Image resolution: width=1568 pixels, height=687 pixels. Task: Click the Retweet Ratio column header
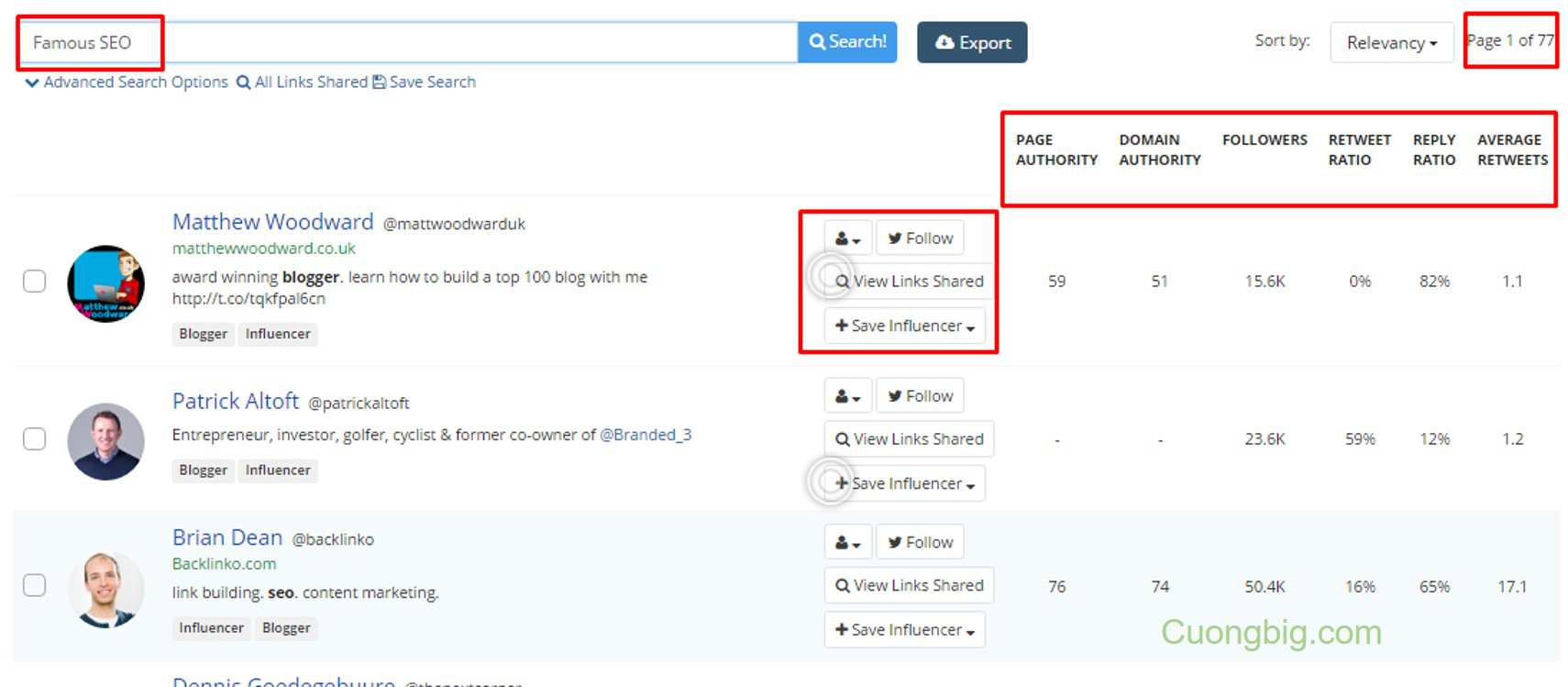[1360, 150]
